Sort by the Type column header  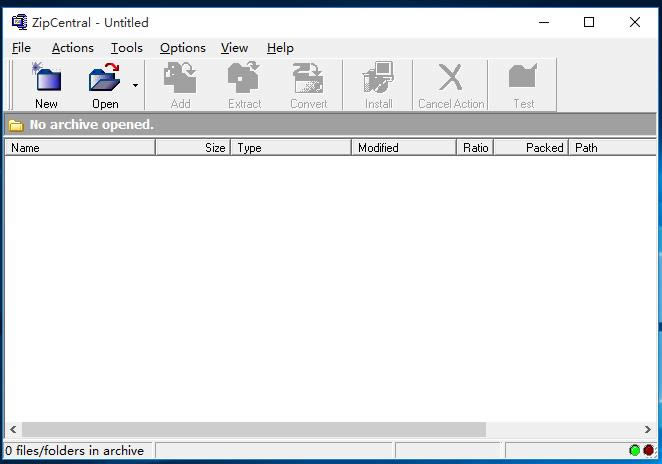[291, 148]
